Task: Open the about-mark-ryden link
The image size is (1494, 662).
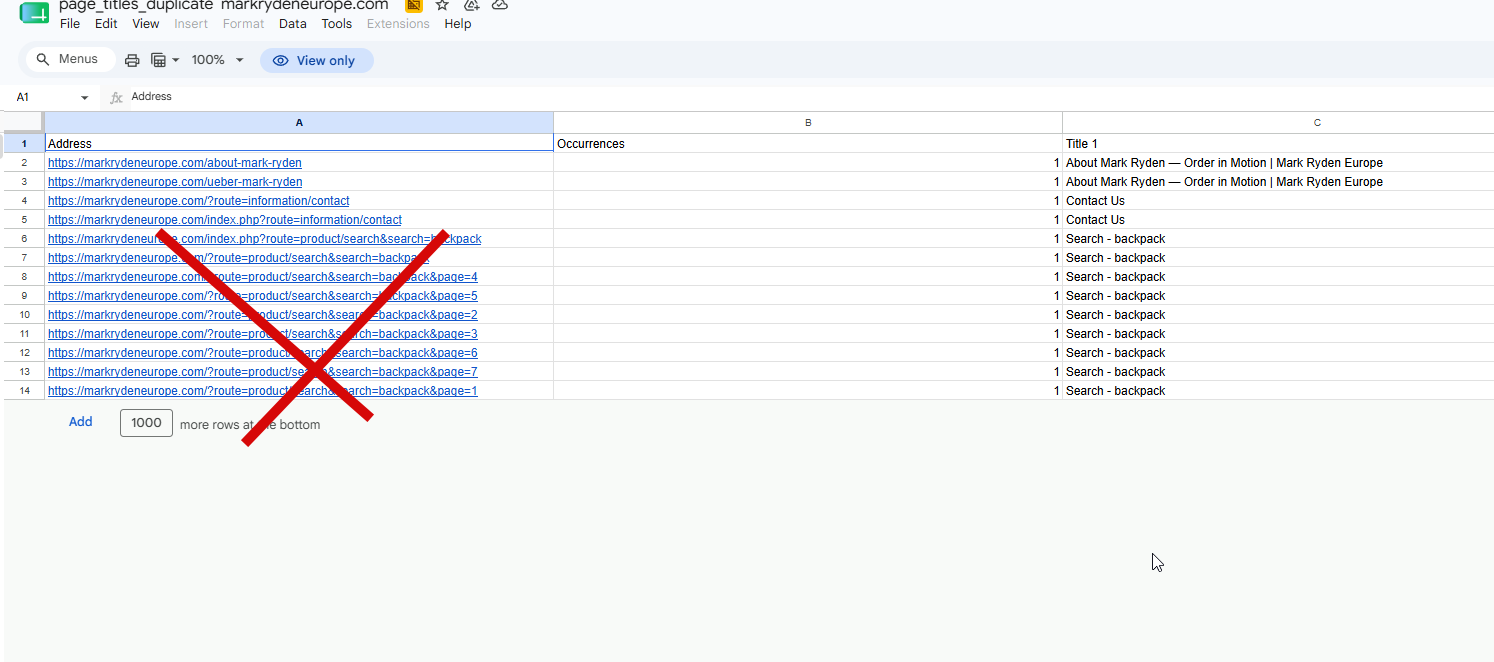Action: click(x=175, y=163)
